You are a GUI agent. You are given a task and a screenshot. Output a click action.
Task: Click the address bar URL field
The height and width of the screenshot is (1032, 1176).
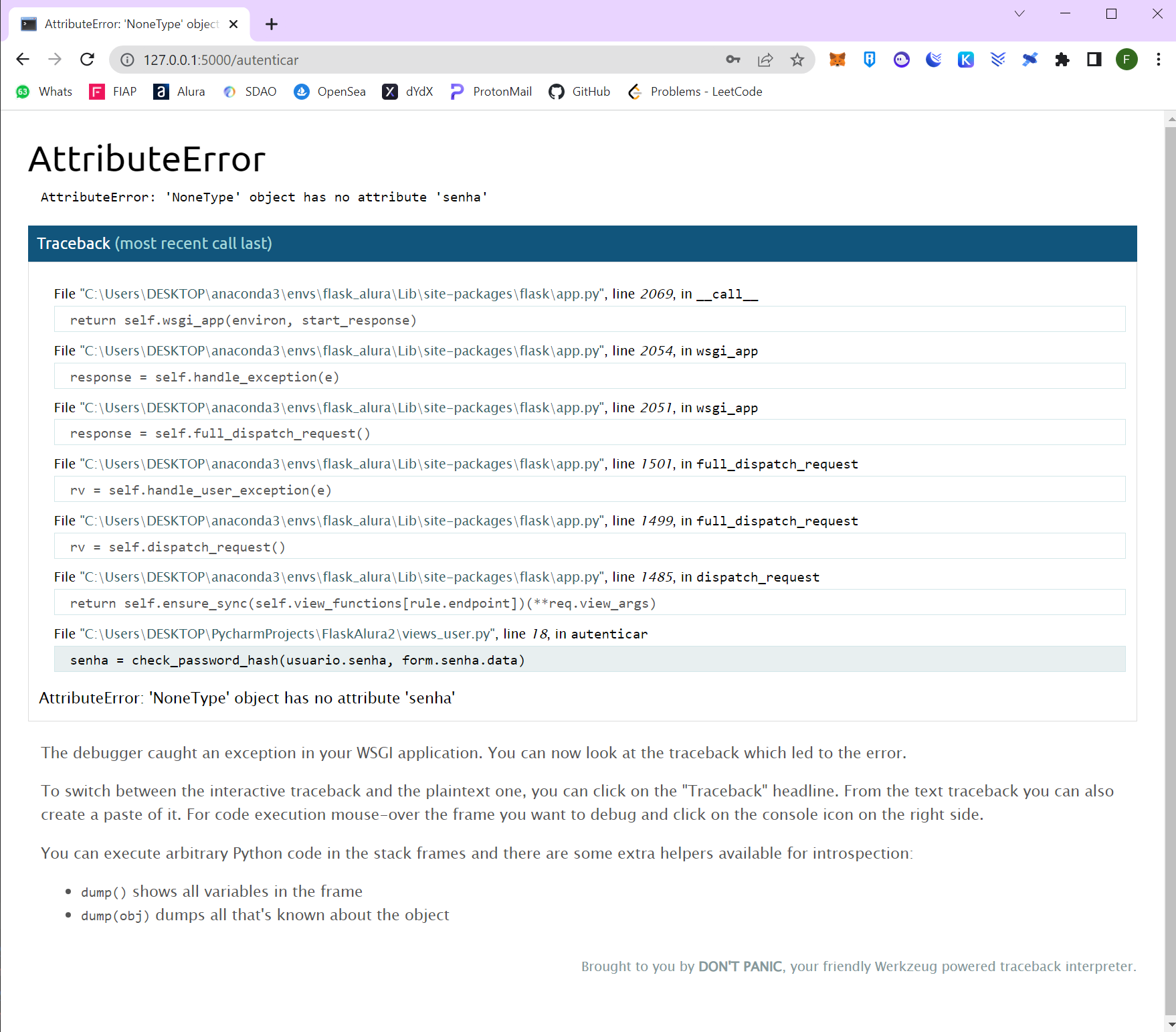point(428,60)
